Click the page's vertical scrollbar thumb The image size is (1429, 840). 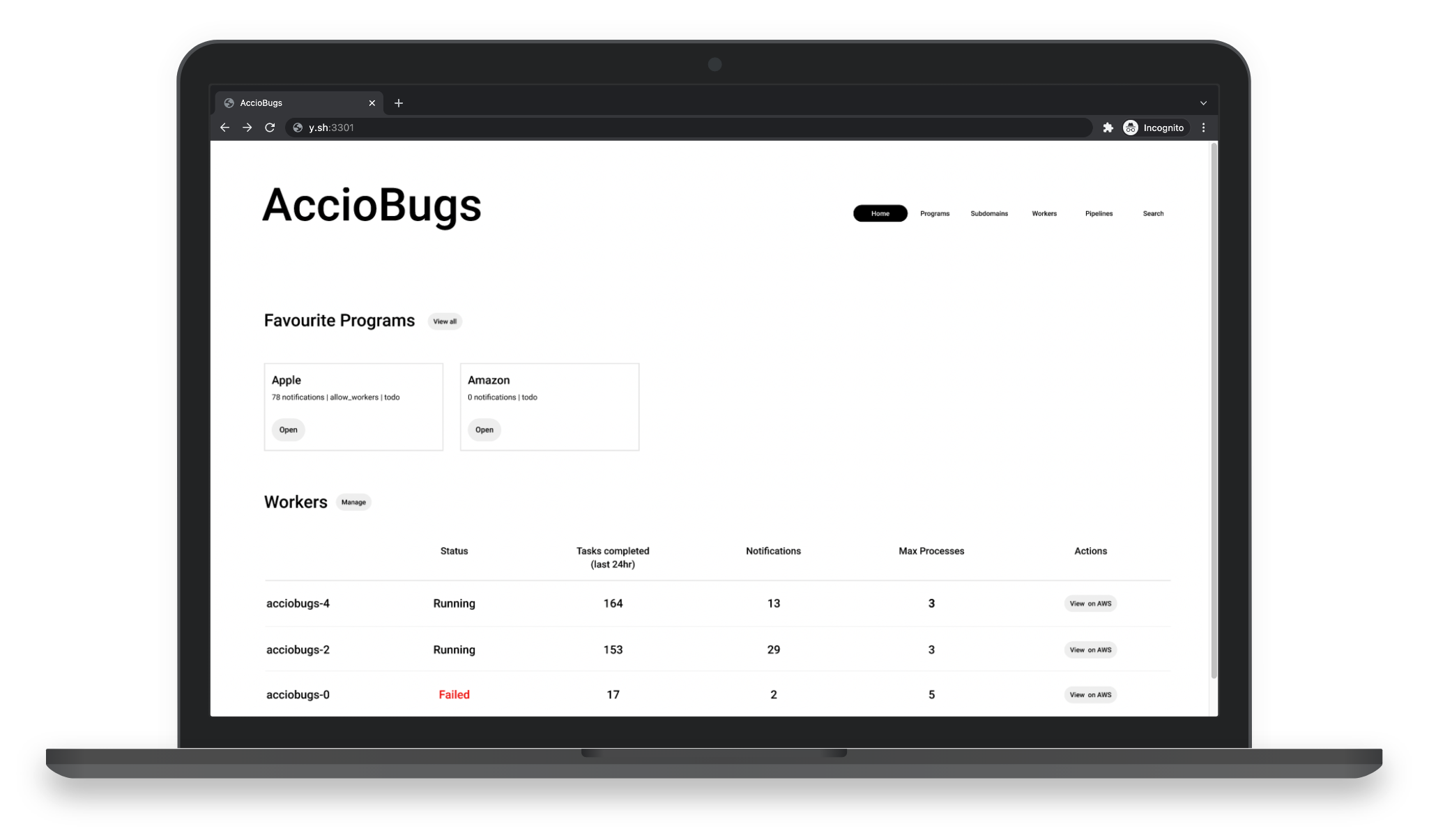[x=1214, y=410]
